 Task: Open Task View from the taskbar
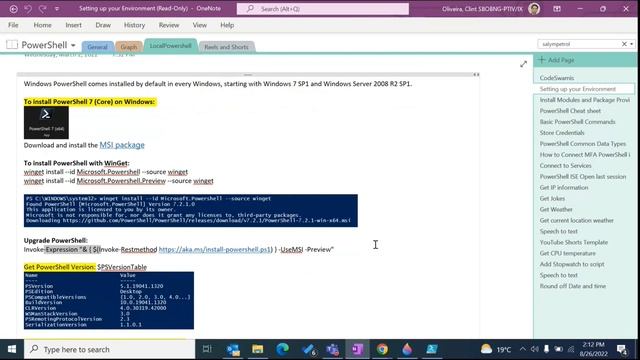pyautogui.click(x=207, y=349)
